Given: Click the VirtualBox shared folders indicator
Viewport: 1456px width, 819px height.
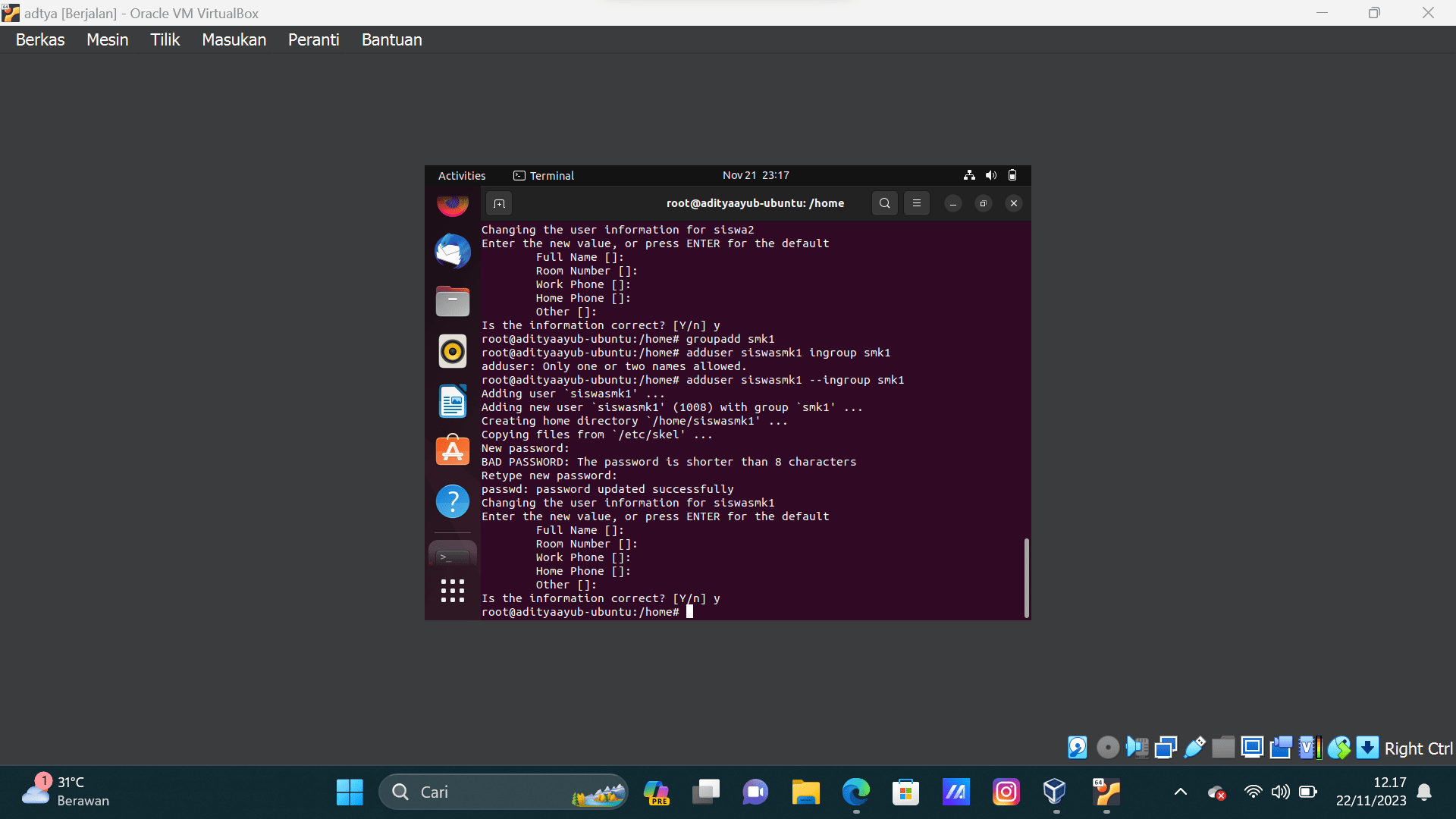Looking at the screenshot, I should [1223, 748].
